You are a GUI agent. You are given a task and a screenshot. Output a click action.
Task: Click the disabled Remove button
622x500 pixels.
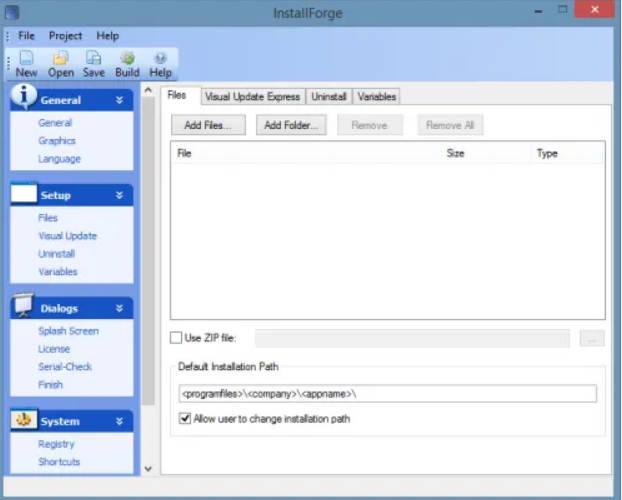pyautogui.click(x=370, y=125)
